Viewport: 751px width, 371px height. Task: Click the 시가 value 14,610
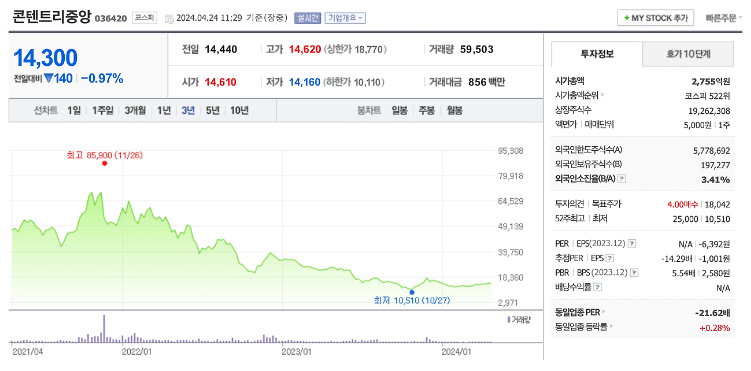[220, 82]
